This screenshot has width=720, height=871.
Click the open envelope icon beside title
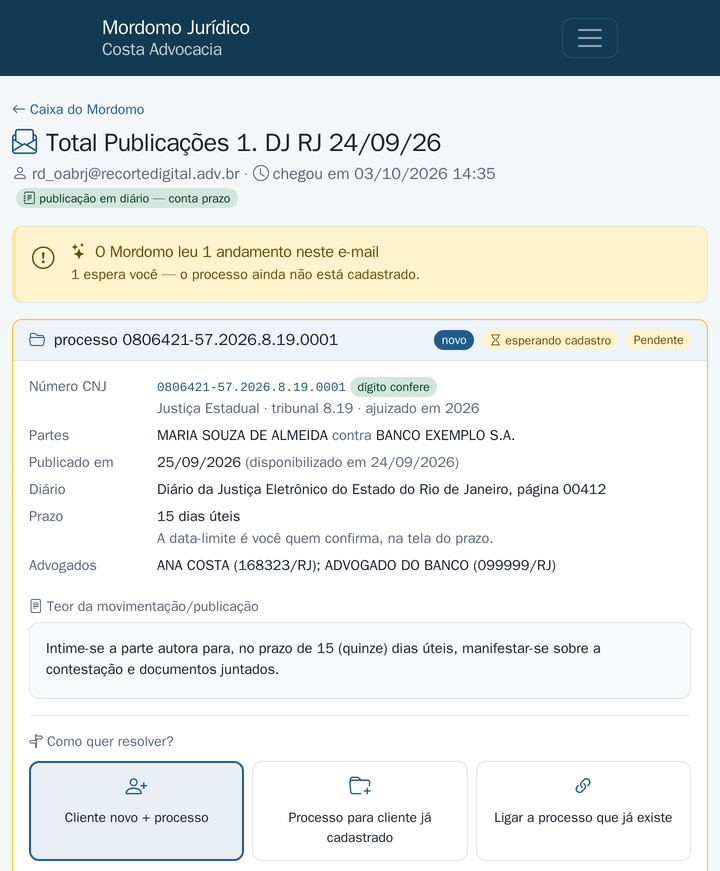pos(24,142)
